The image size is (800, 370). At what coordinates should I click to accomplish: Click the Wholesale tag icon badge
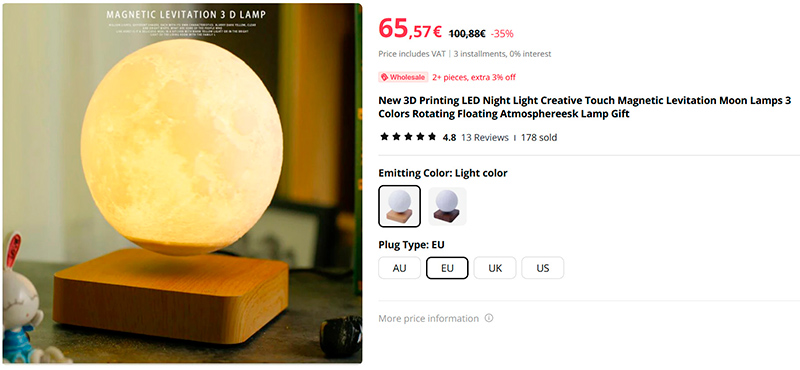[x=403, y=77]
